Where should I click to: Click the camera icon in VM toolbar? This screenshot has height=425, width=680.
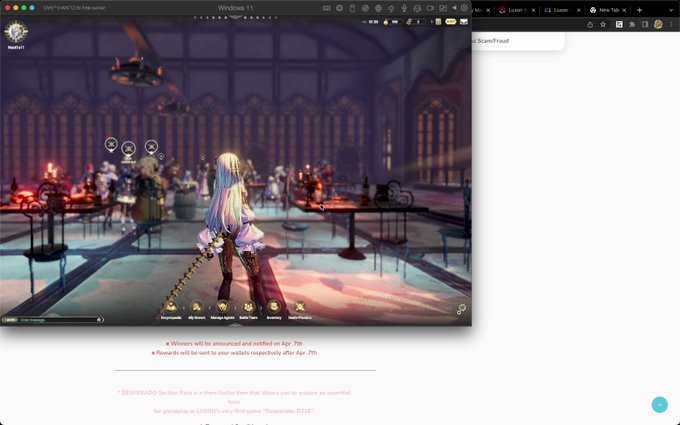point(430,8)
